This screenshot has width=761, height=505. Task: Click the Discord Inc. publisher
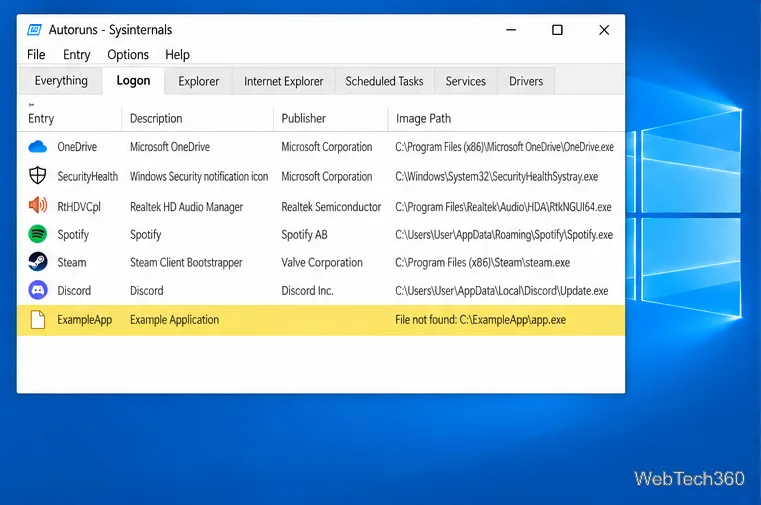coord(307,291)
